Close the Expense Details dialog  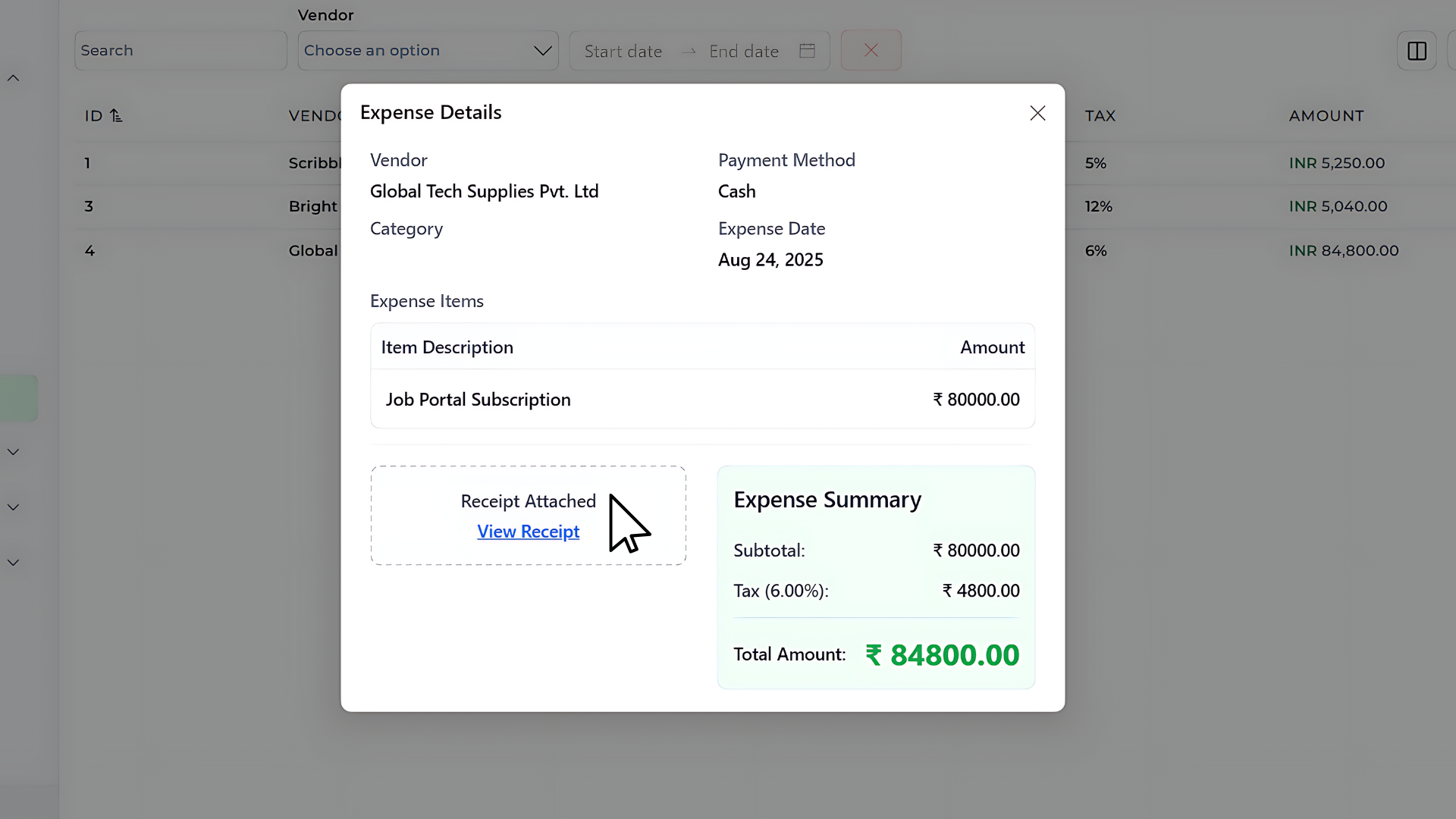(1037, 113)
